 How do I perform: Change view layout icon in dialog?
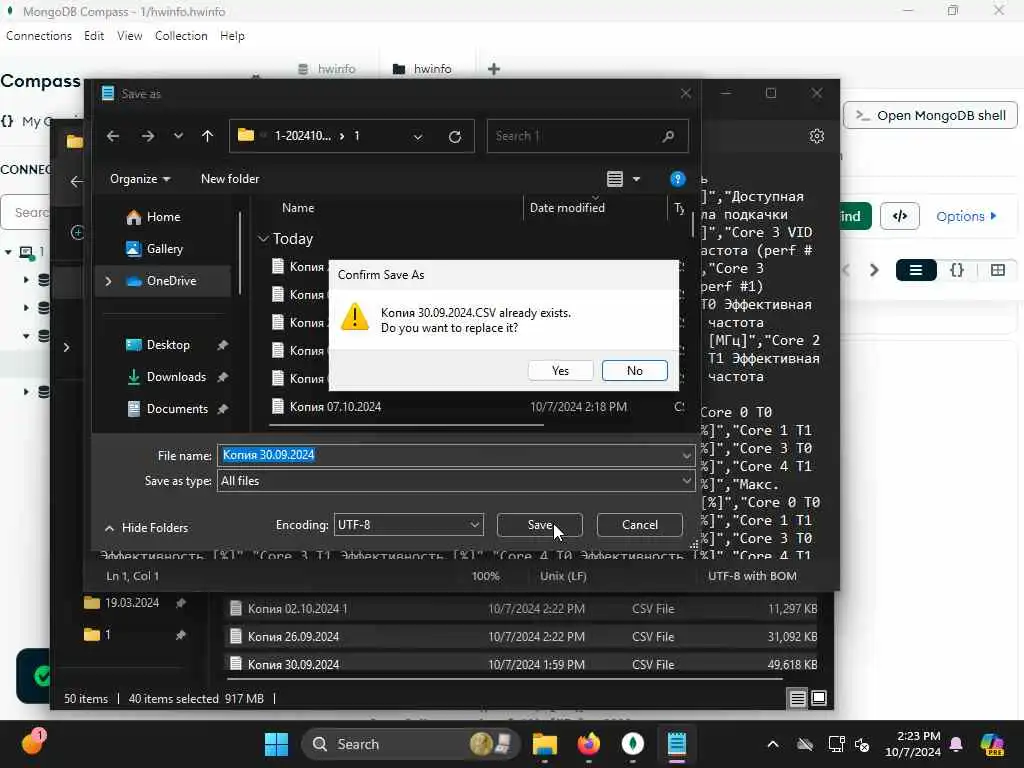click(615, 179)
